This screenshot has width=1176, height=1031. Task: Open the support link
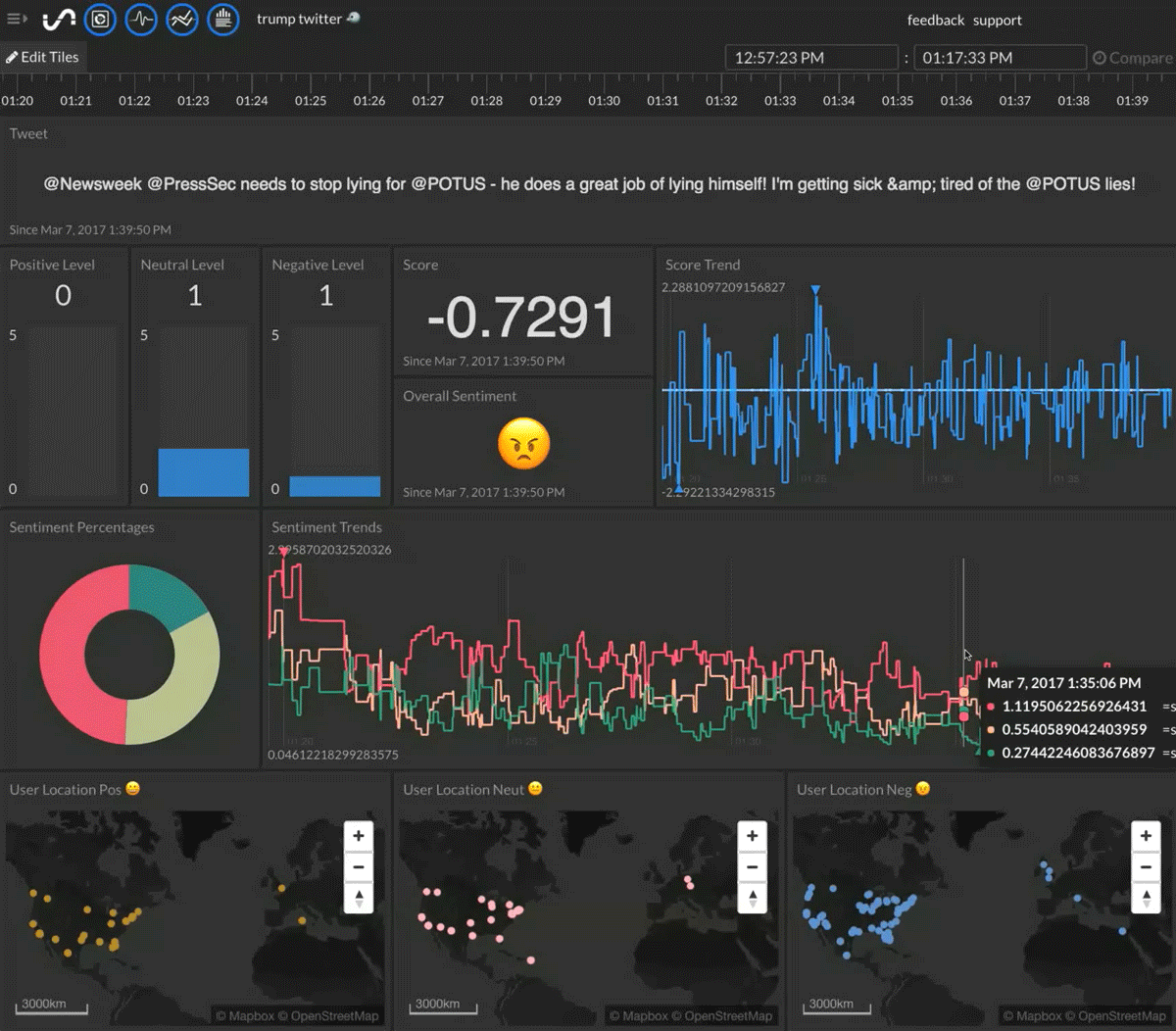[x=998, y=20]
